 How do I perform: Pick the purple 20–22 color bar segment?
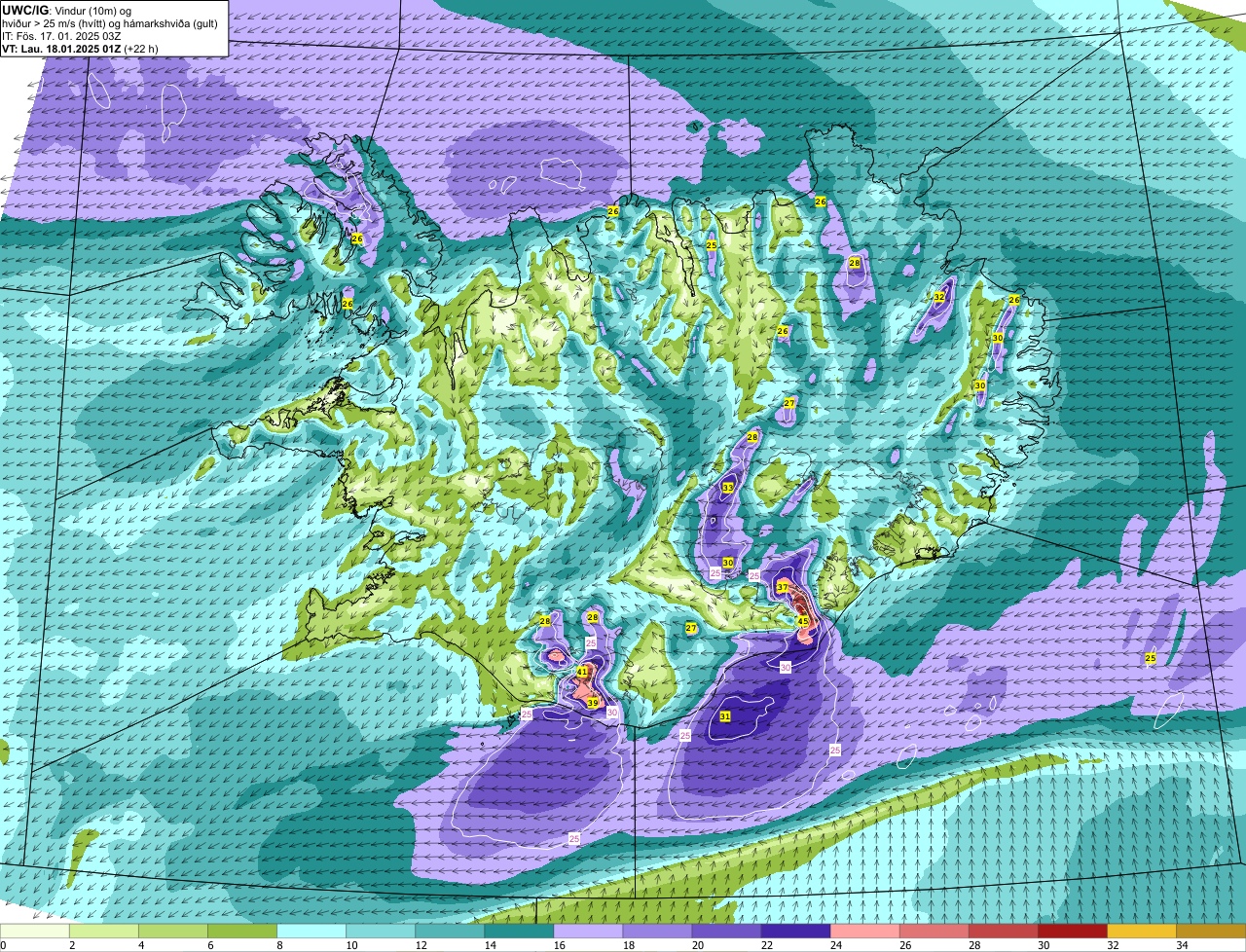tap(726, 931)
